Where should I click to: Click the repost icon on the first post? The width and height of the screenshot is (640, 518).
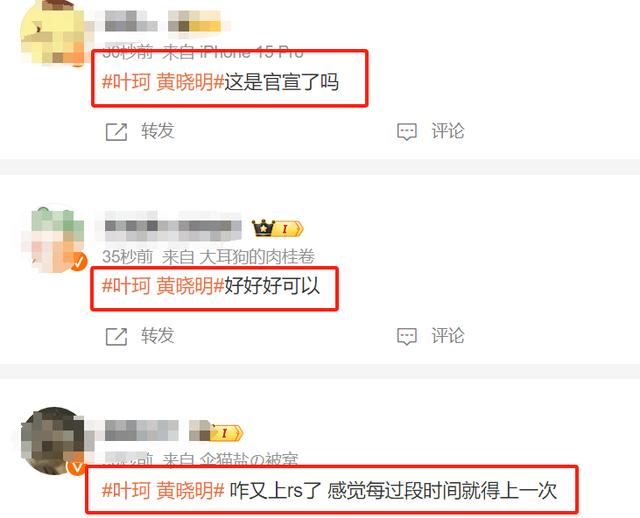click(116, 132)
